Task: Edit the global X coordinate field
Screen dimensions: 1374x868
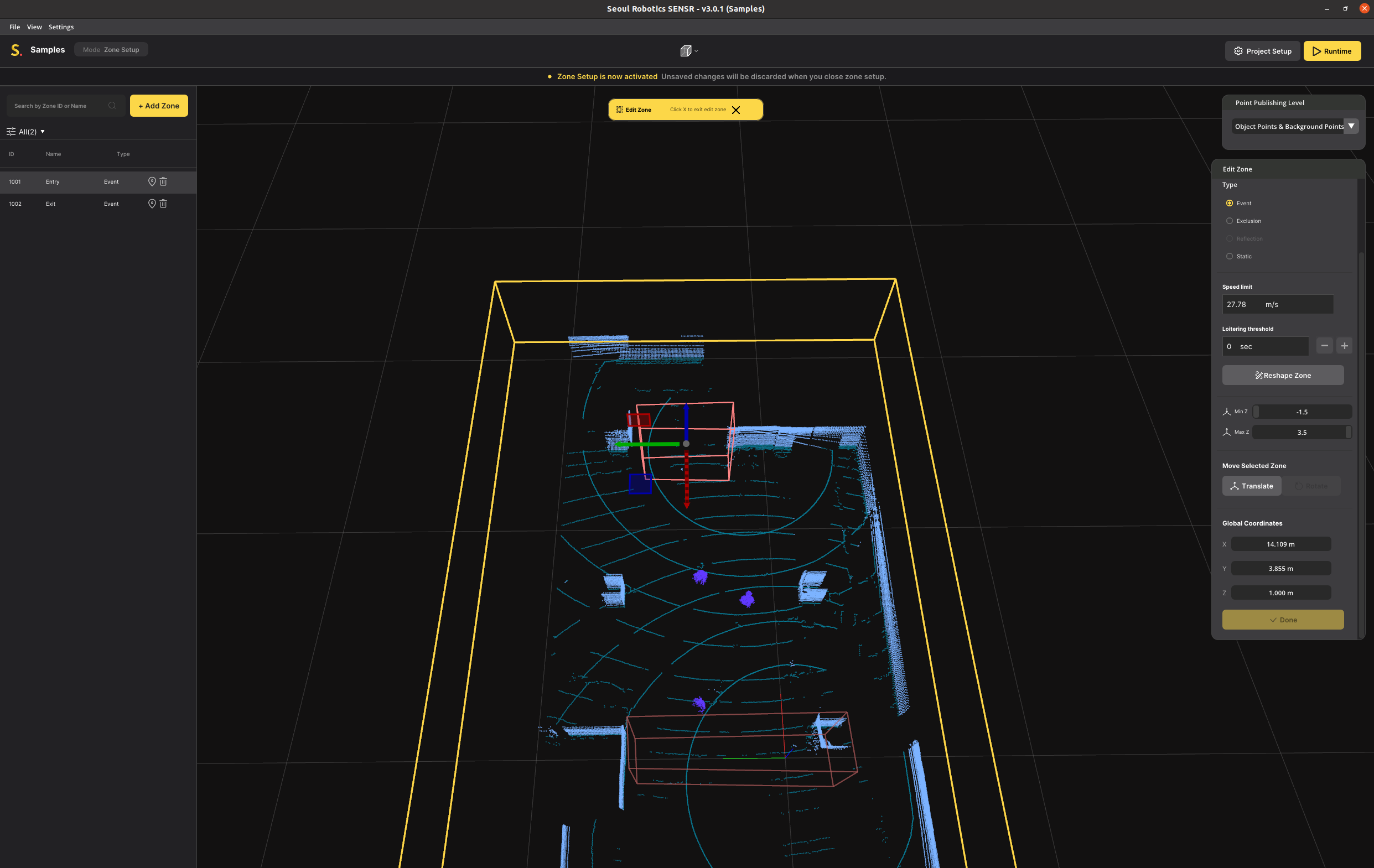Action: point(1281,544)
